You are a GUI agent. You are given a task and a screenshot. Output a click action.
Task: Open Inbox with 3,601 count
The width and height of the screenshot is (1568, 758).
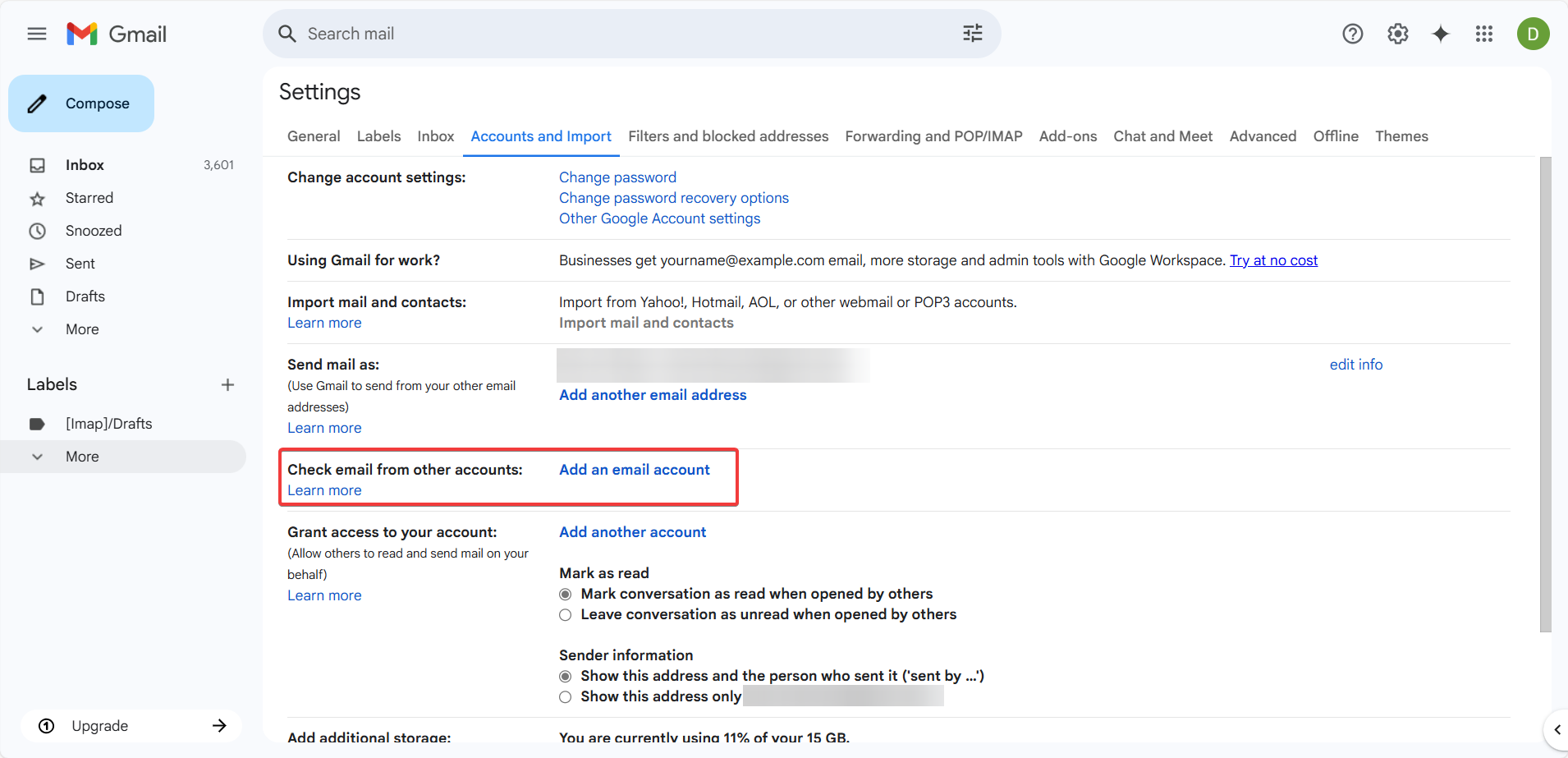[x=123, y=165]
